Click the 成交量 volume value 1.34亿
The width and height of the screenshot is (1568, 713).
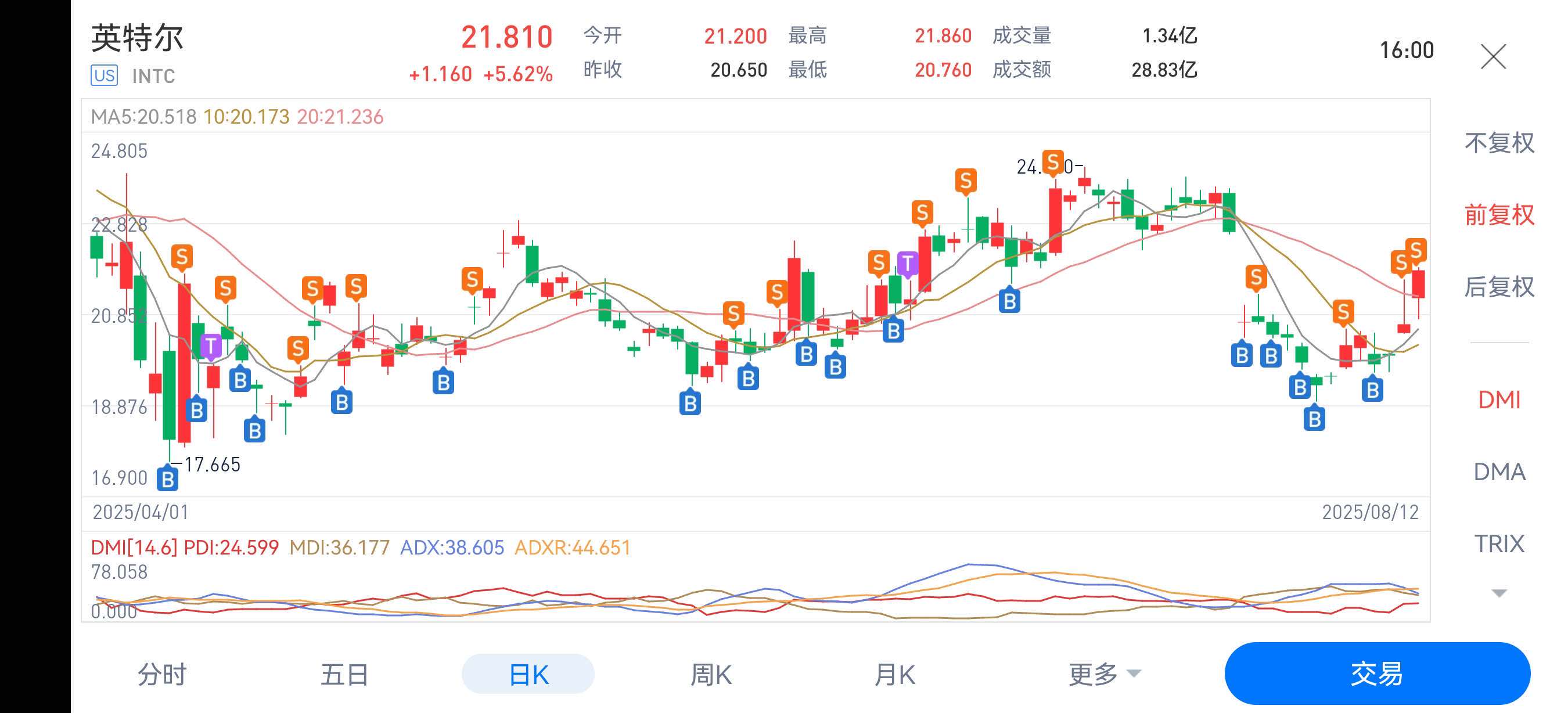(x=1169, y=36)
